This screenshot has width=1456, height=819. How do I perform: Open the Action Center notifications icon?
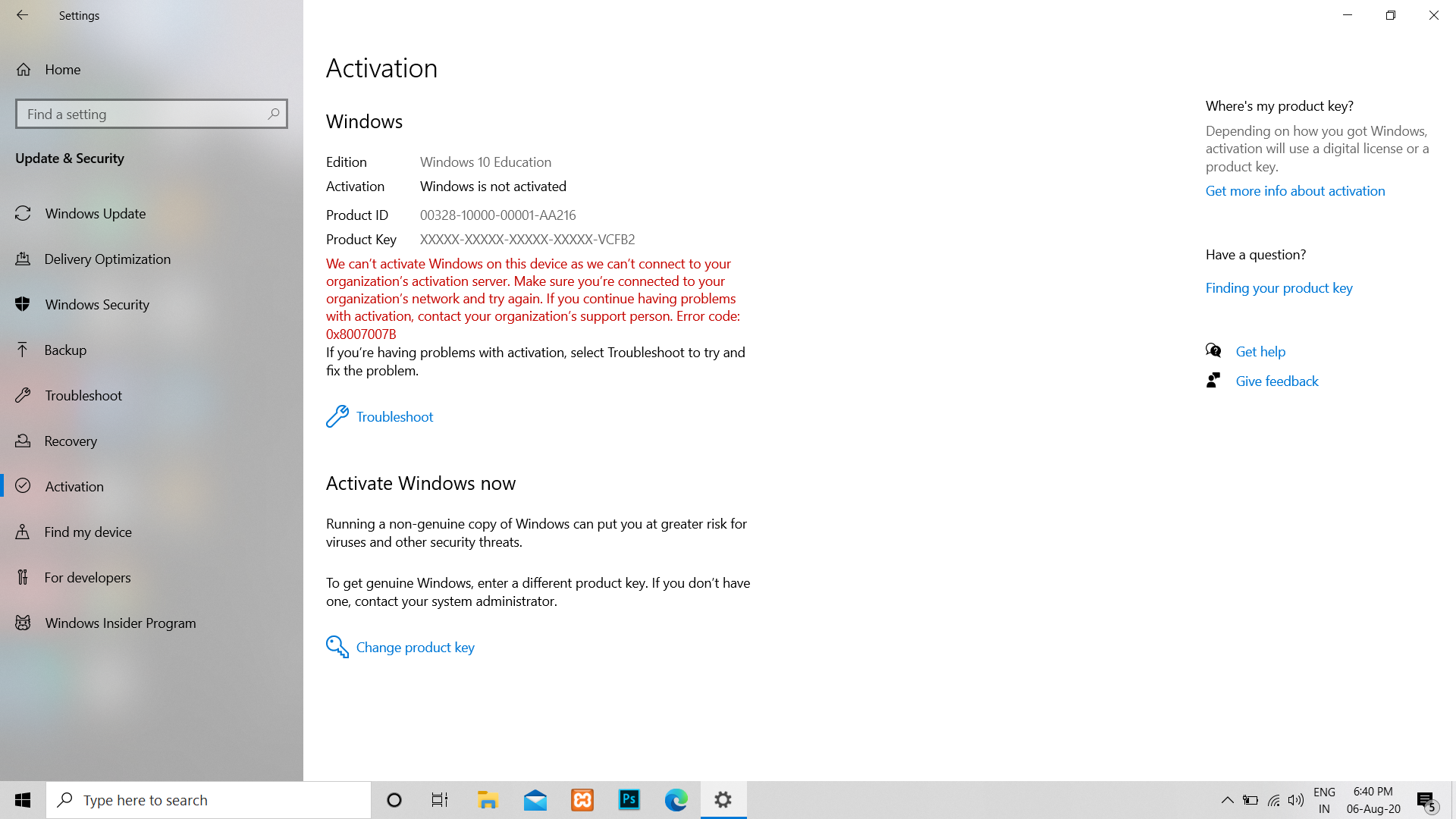click(x=1426, y=801)
